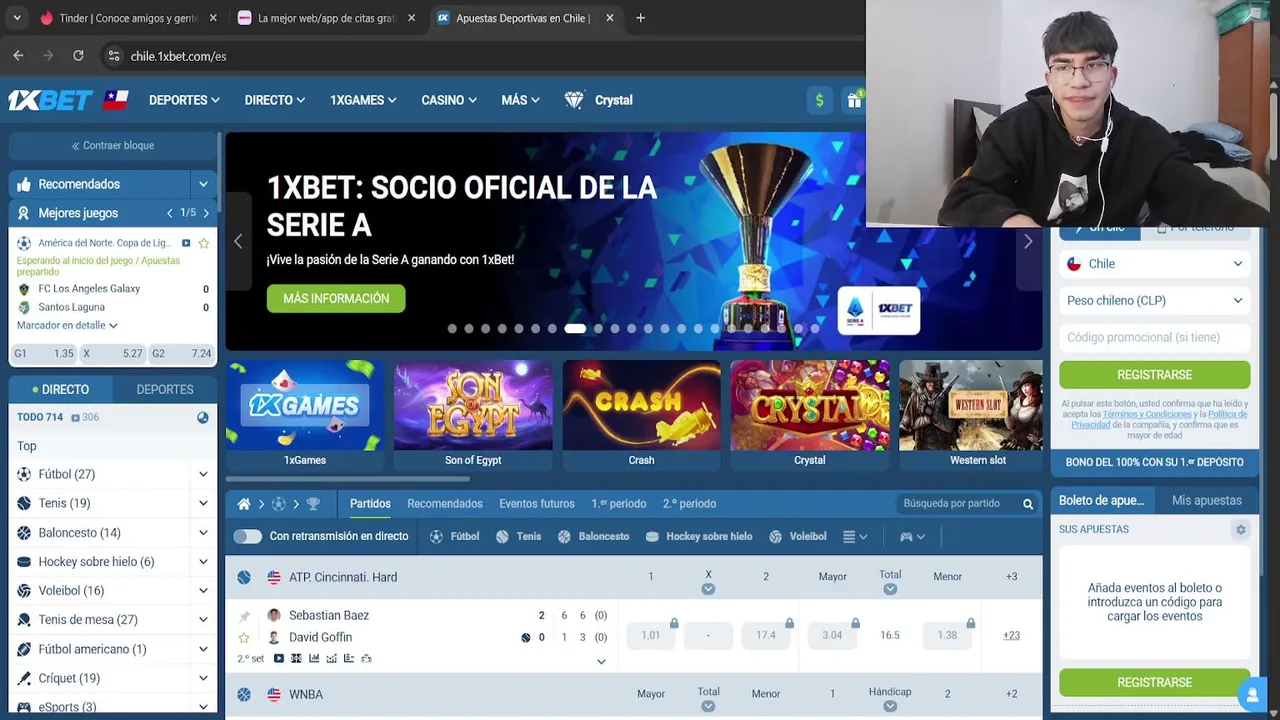The image size is (1280, 720).
Task: Expand Marcador en detalle
Action: tap(67, 325)
